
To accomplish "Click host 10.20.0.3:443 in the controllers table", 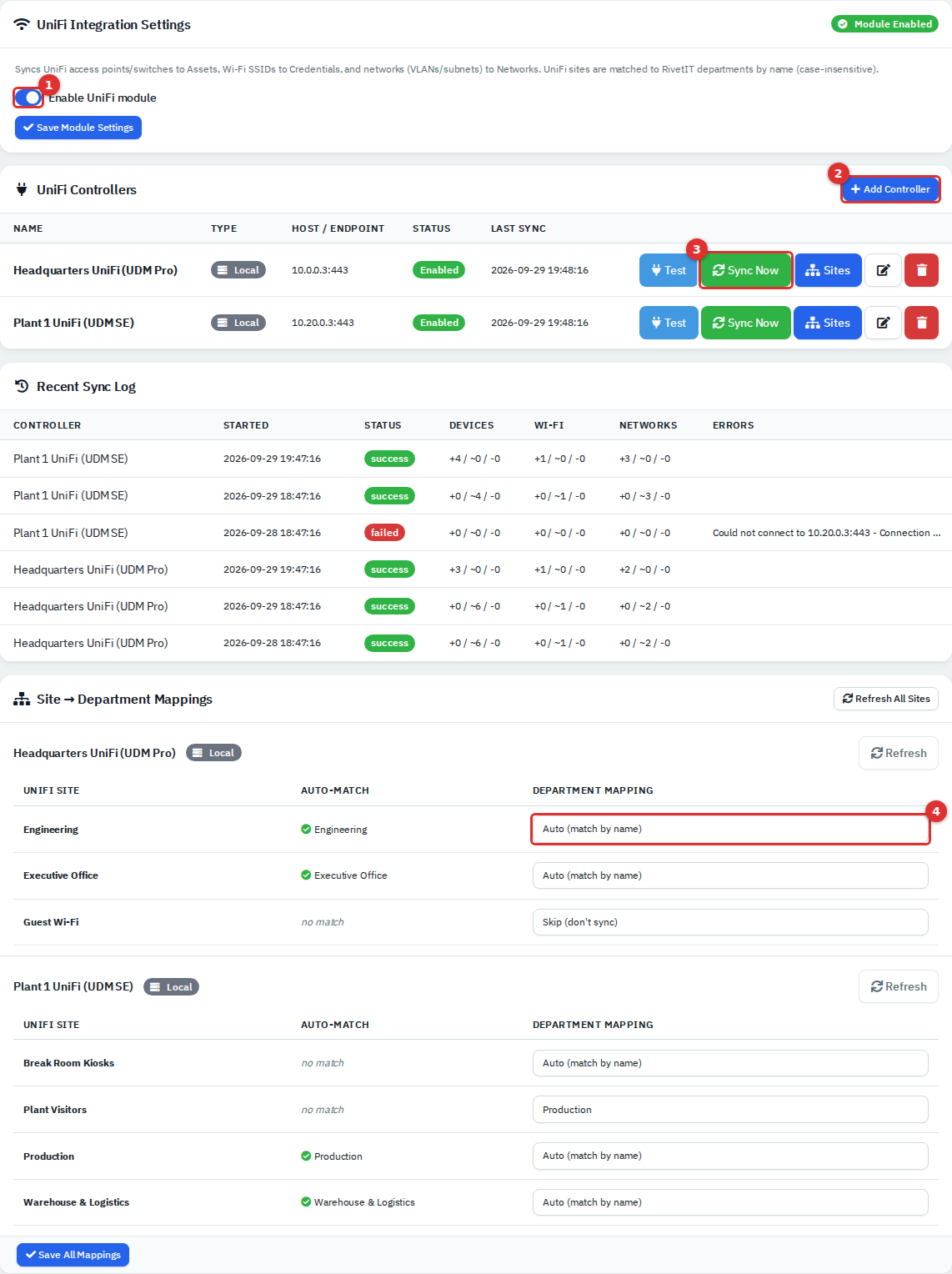I will (x=323, y=323).
